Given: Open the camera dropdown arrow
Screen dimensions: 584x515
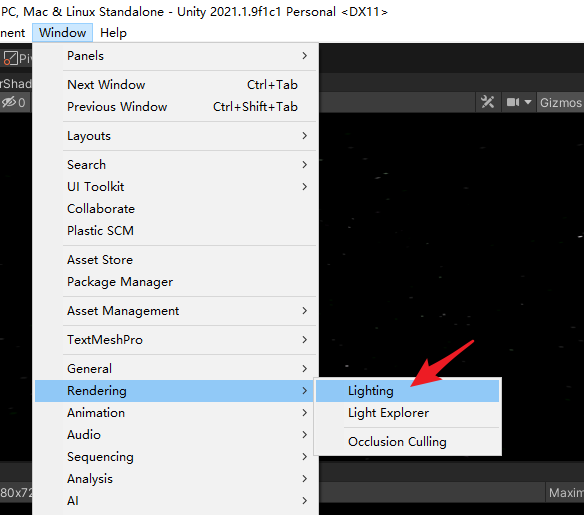Looking at the screenshot, I should tap(528, 102).
